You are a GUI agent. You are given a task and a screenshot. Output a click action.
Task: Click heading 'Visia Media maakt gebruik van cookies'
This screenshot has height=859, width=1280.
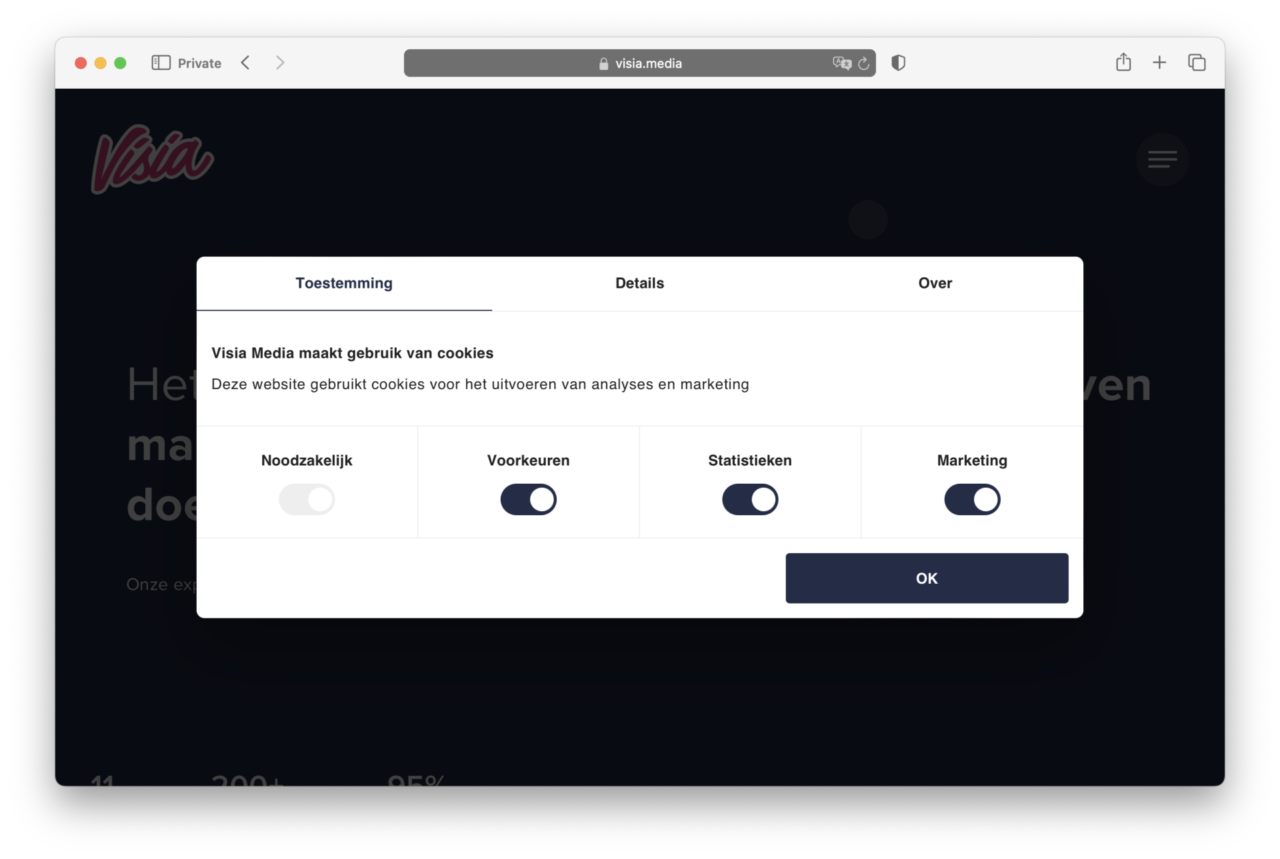coord(352,353)
